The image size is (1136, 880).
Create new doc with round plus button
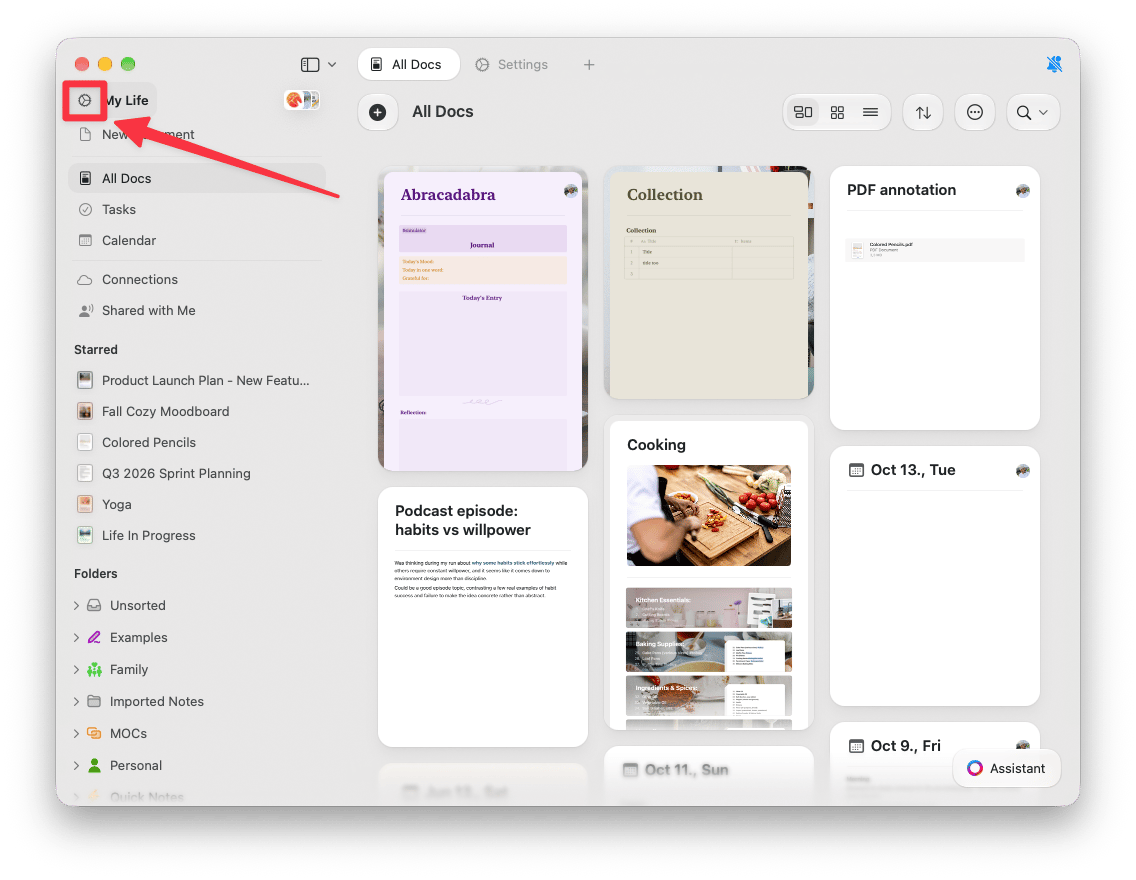(x=377, y=112)
